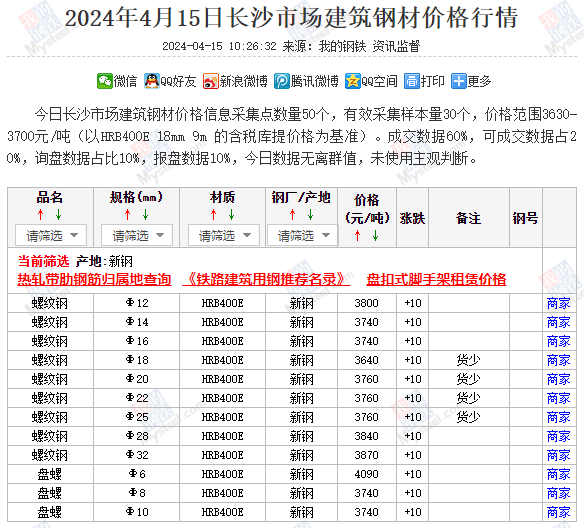Viewport: 584px width, 528px height.
Task: Click the 打印 print icon
Action: [x=412, y=81]
